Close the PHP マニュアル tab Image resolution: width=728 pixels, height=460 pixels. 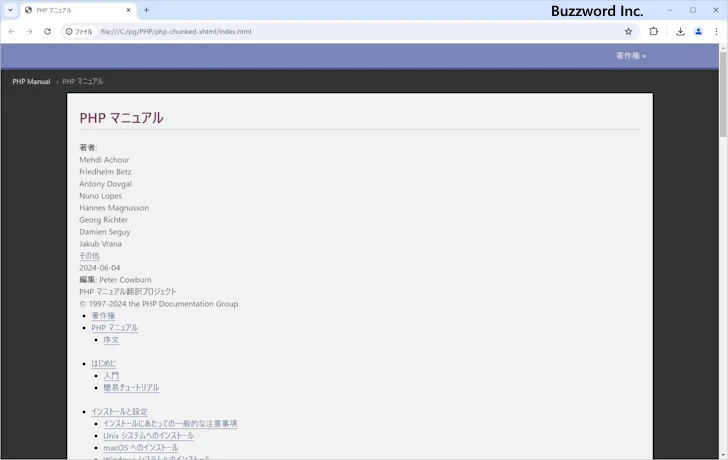tap(129, 10)
